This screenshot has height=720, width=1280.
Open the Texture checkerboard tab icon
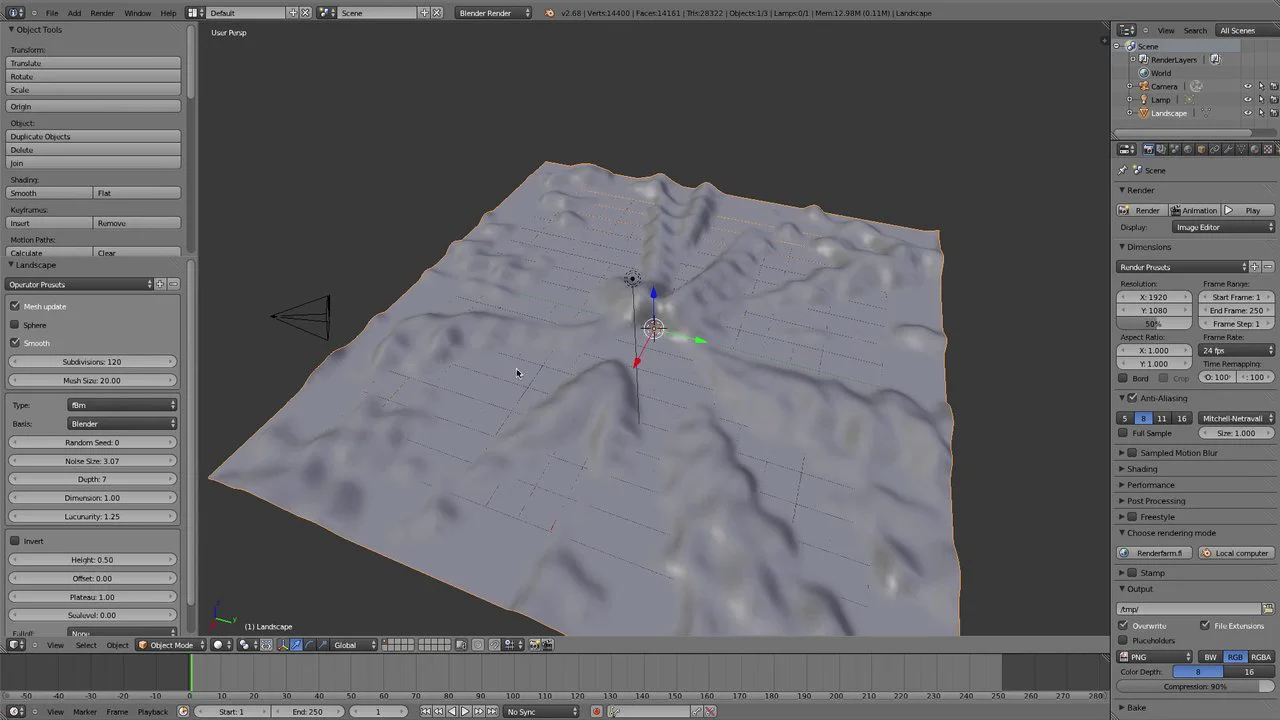(1268, 149)
